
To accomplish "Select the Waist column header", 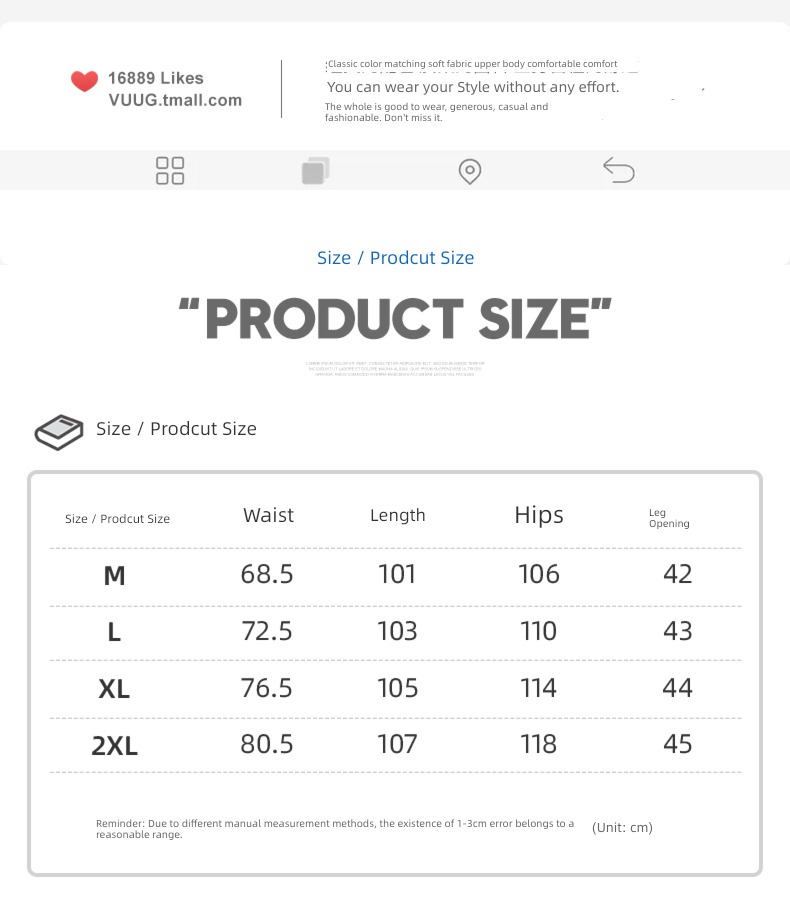I will click(268, 515).
